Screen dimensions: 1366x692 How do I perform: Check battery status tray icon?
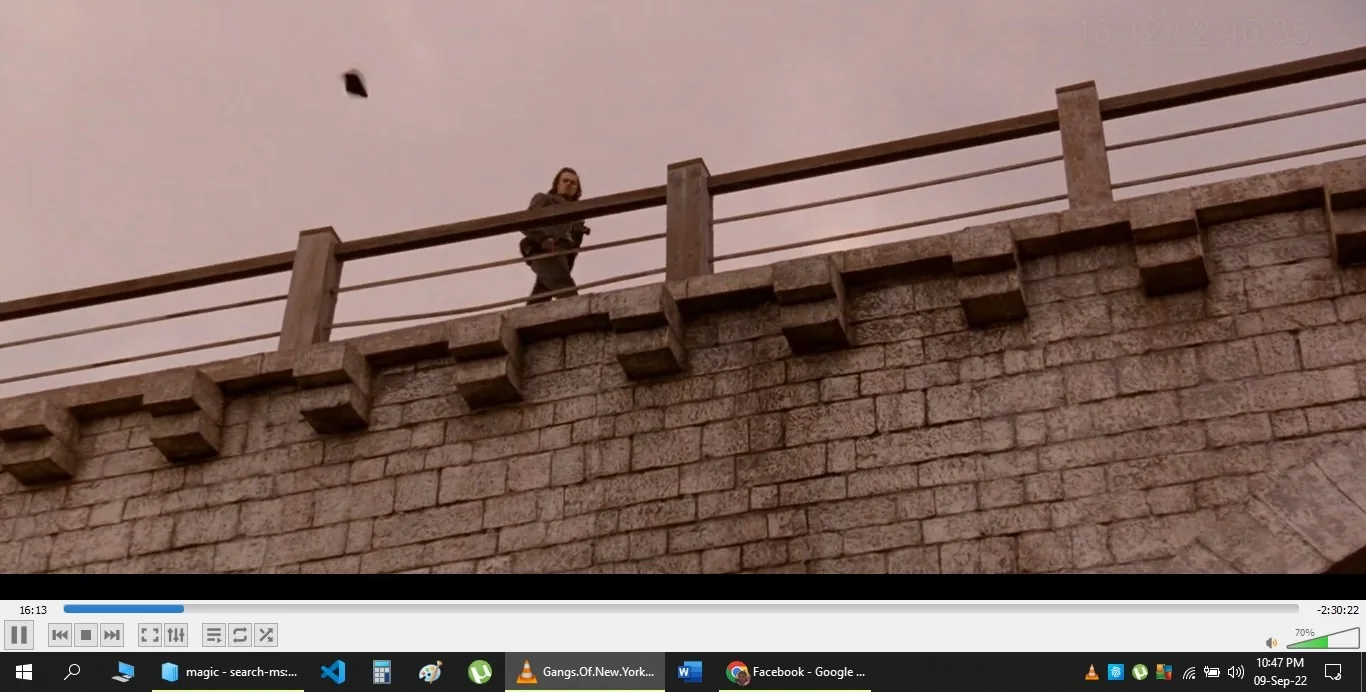[1212, 672]
